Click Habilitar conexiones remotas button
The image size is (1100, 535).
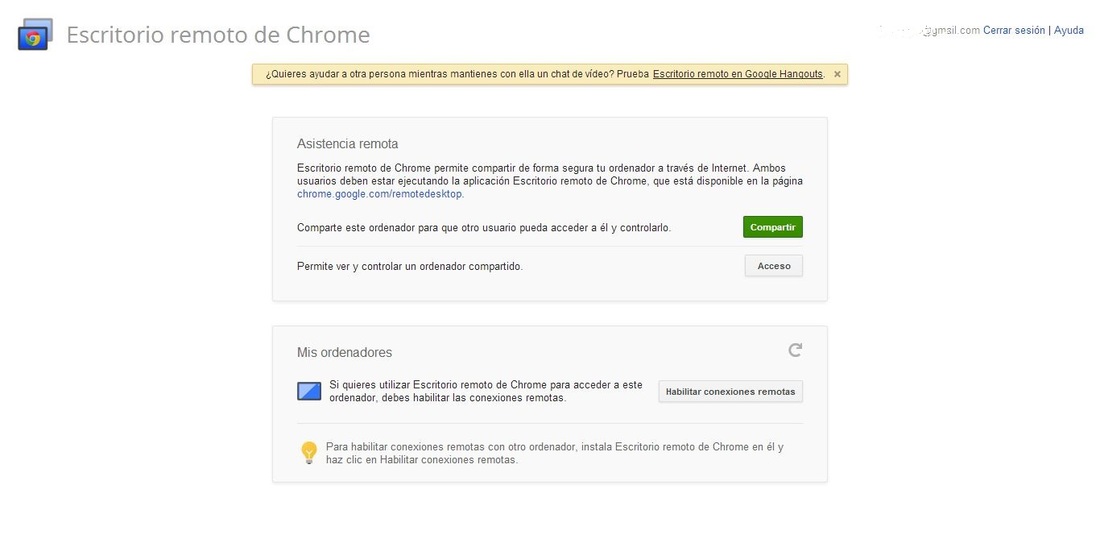pyautogui.click(x=730, y=391)
